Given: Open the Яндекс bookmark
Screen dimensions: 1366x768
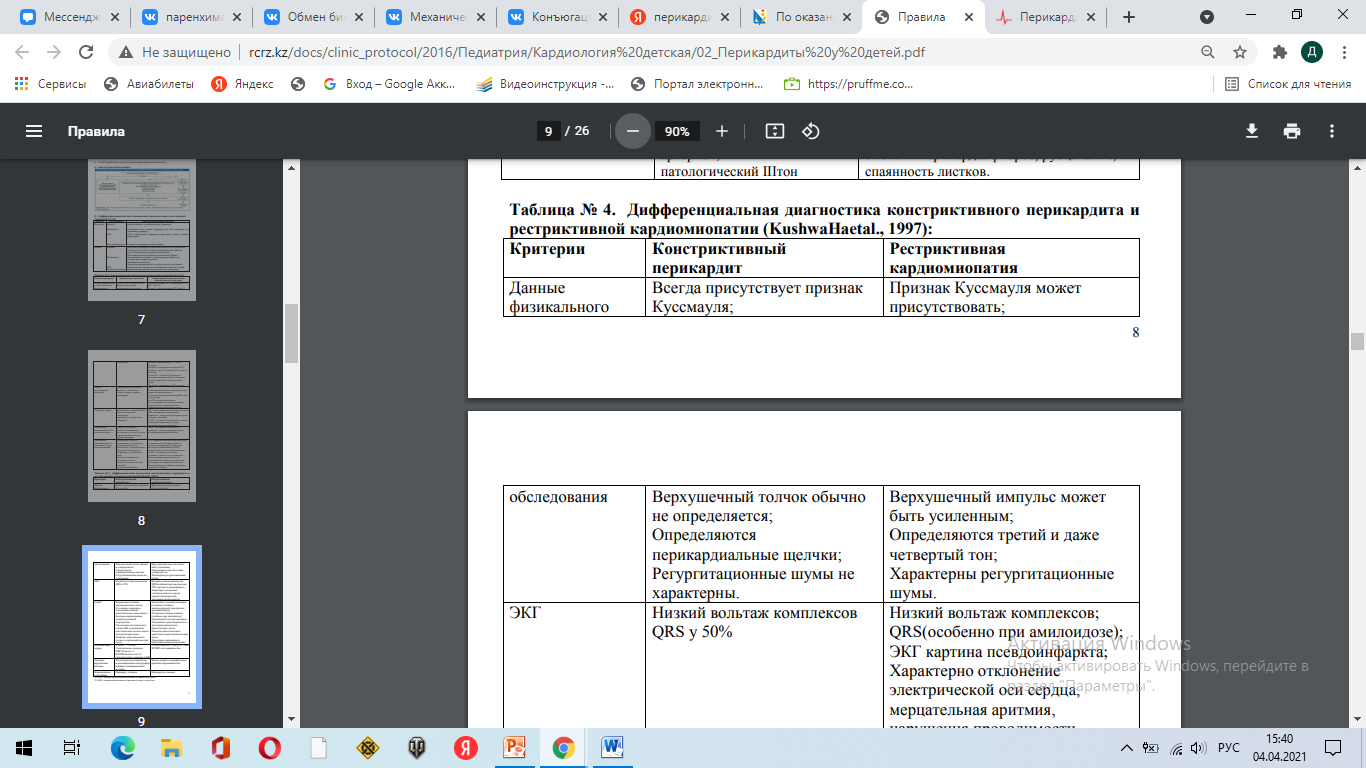Looking at the screenshot, I should point(242,84).
